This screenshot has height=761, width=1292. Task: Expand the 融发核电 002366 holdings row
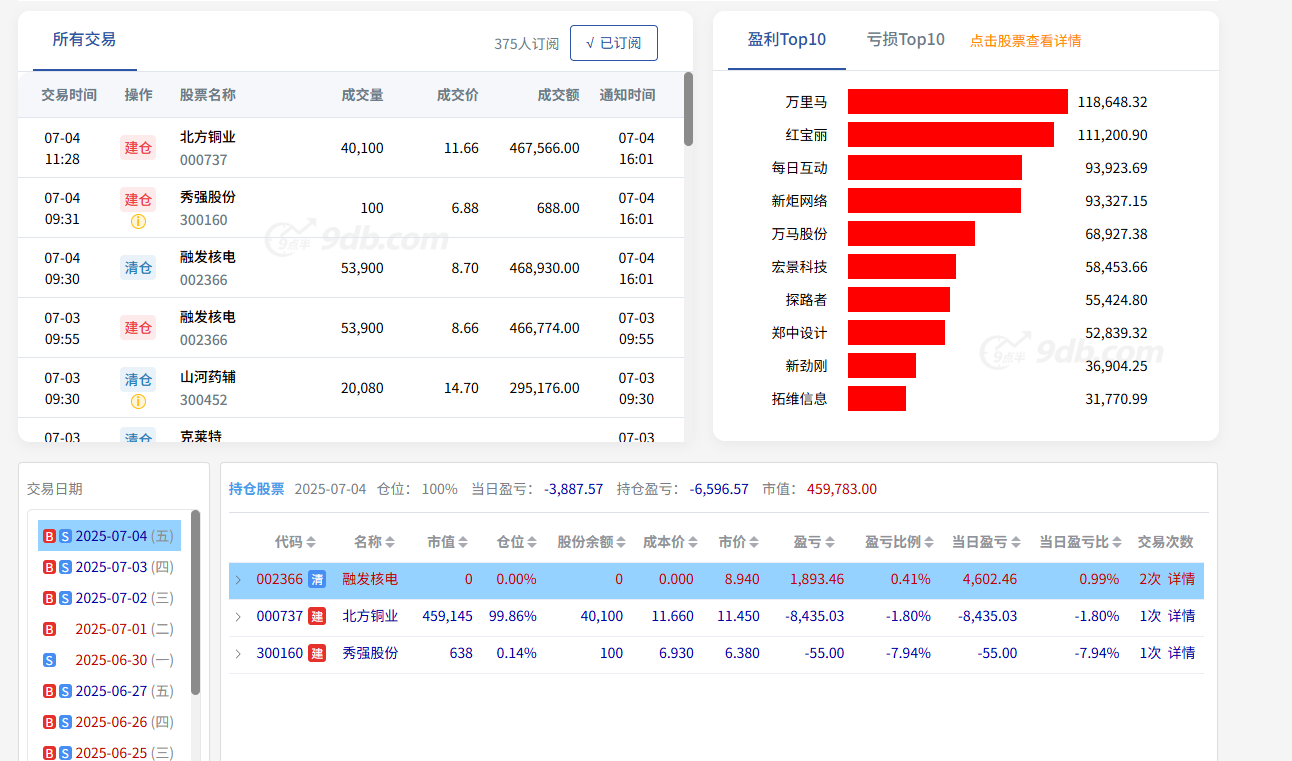pyautogui.click(x=238, y=580)
